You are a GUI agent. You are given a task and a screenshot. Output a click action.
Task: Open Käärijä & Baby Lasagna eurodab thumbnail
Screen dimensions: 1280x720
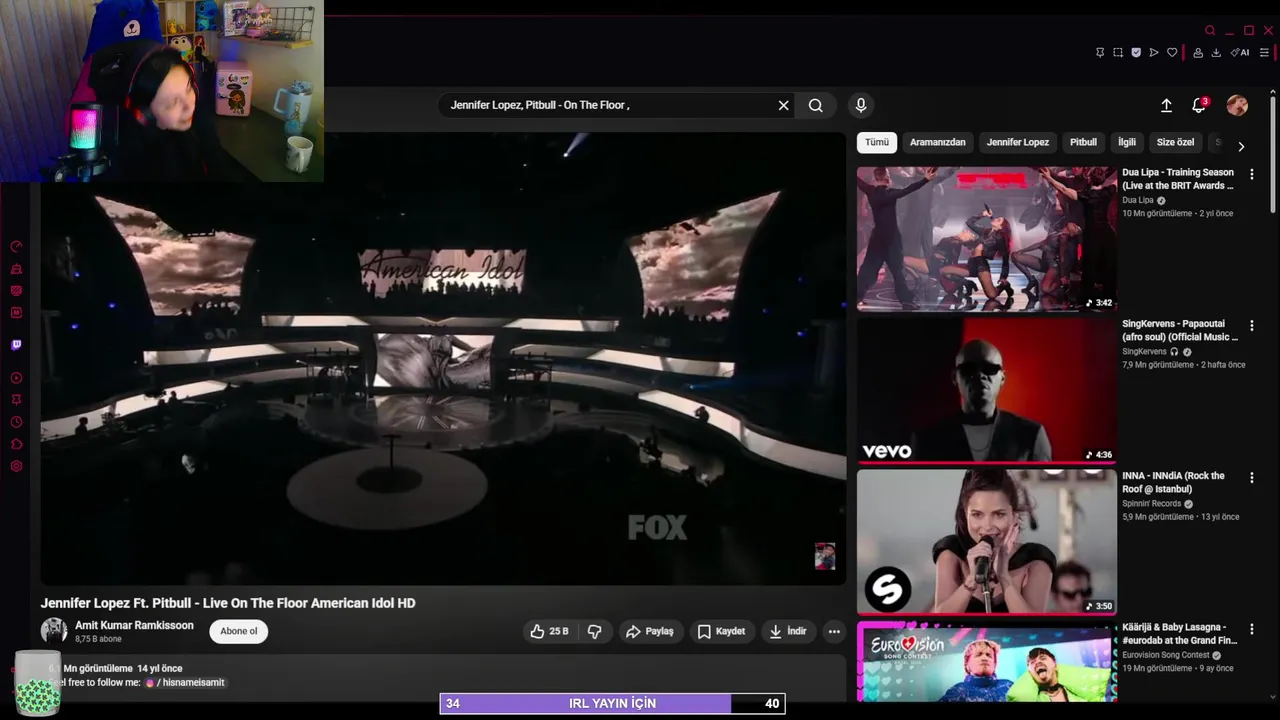(987, 662)
